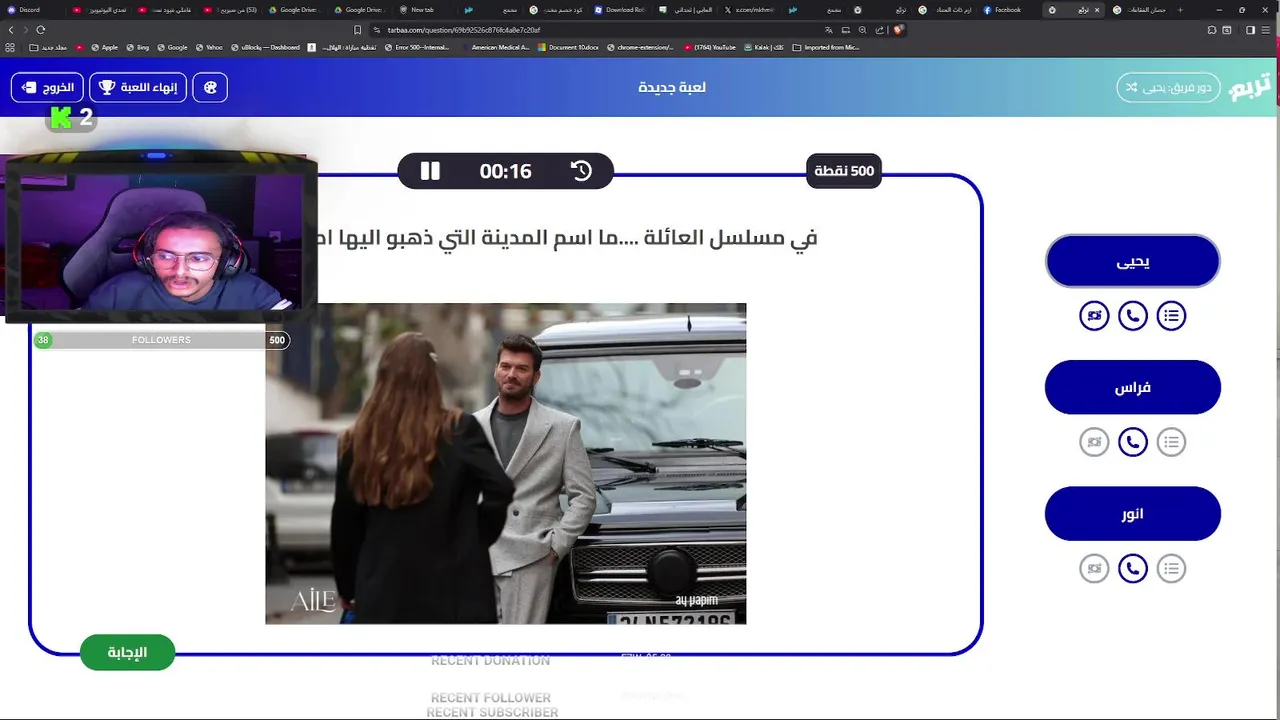Click the translate page icon
The height and width of the screenshot is (720, 1280).
(x=828, y=30)
